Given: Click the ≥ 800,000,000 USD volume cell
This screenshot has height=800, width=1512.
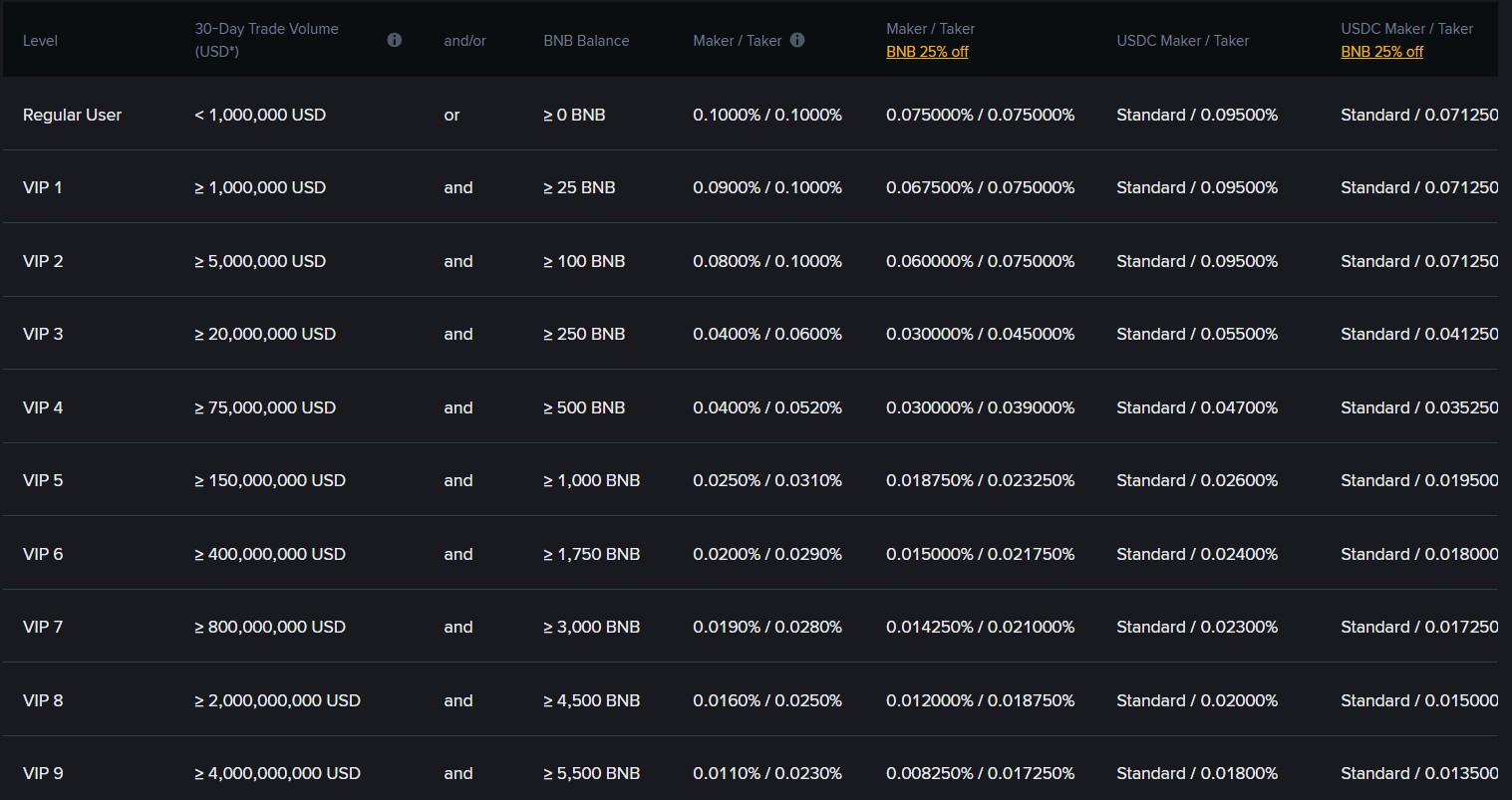Looking at the screenshot, I should [x=270, y=627].
